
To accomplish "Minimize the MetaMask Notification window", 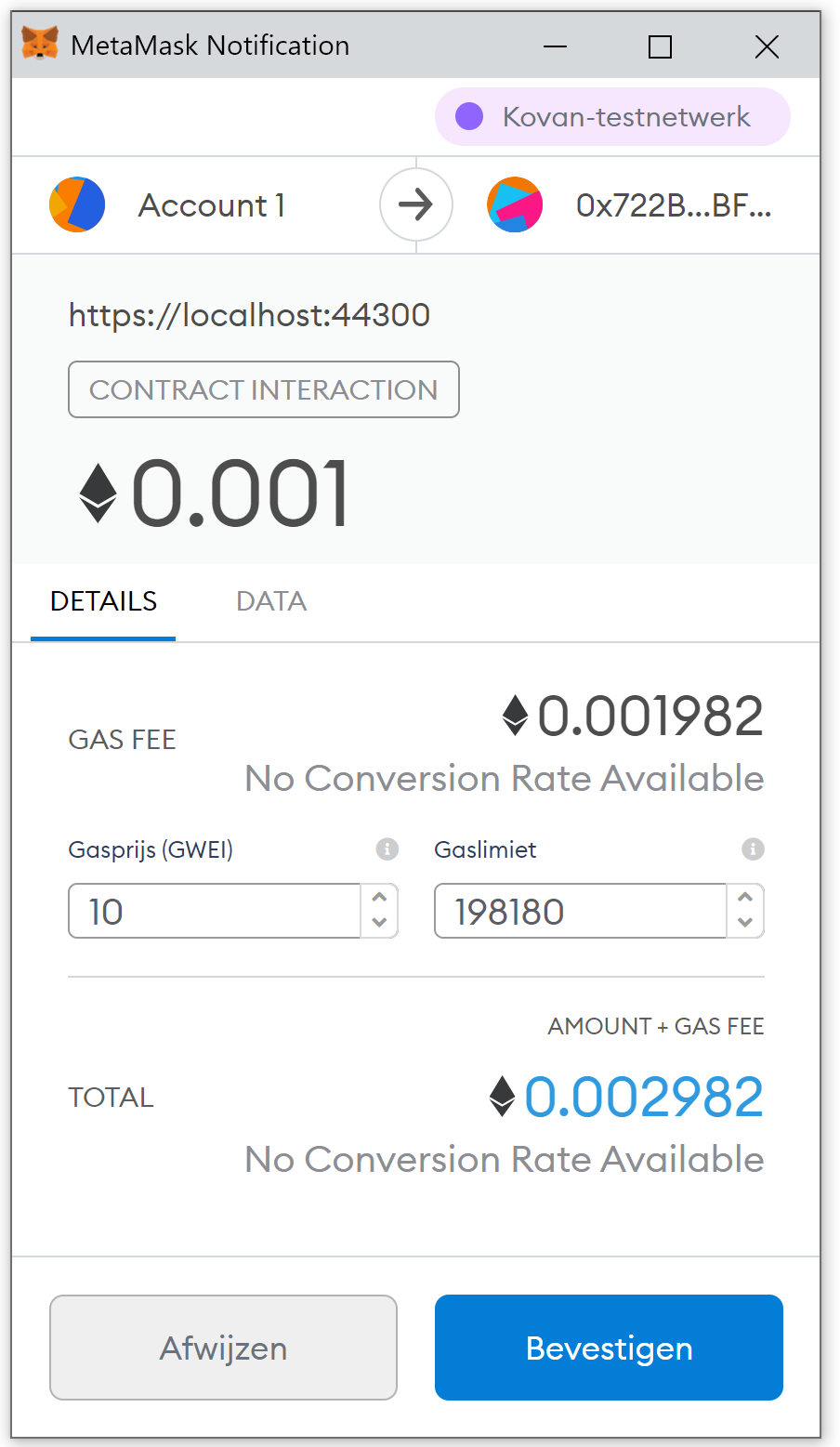I will [556, 46].
